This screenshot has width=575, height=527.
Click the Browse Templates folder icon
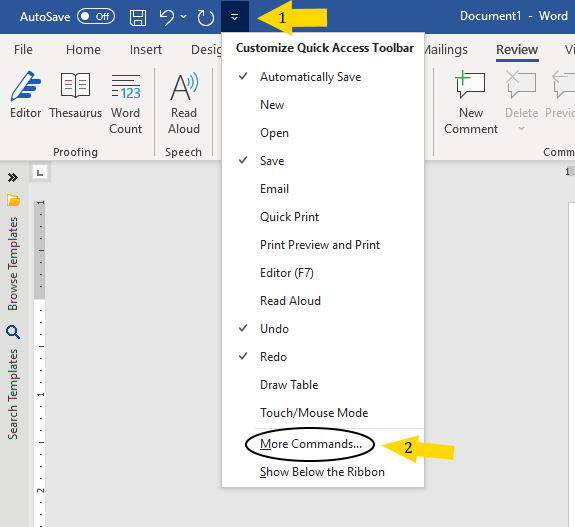(x=13, y=200)
